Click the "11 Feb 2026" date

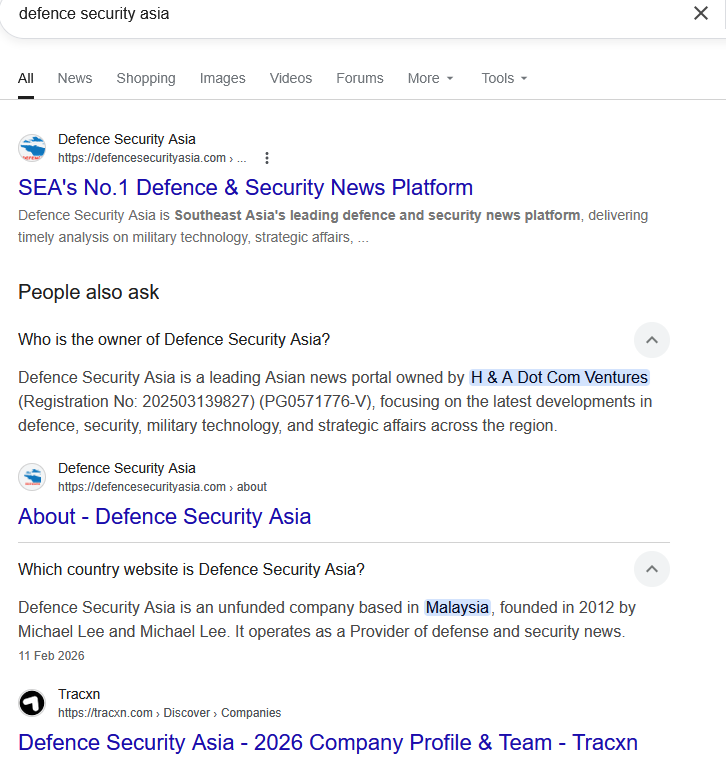(x=52, y=656)
